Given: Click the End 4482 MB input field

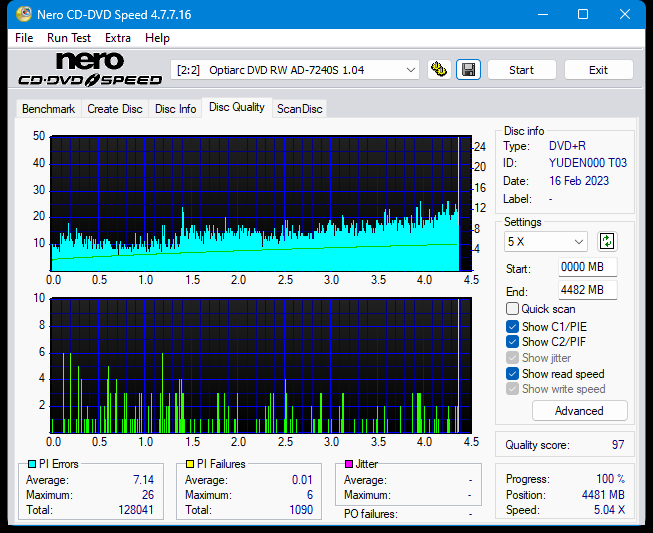Looking at the screenshot, I should point(588,290).
